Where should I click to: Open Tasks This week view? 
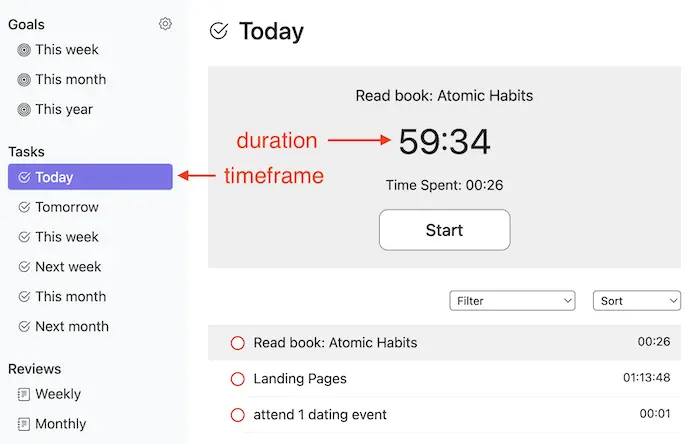[67, 237]
